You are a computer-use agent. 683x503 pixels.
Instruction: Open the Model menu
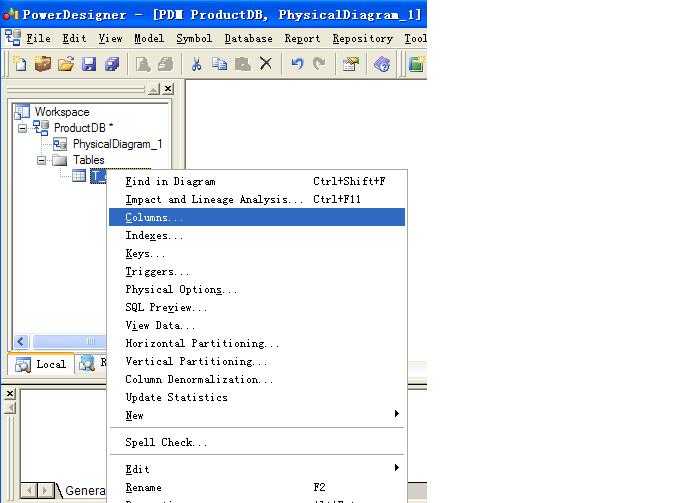point(149,39)
